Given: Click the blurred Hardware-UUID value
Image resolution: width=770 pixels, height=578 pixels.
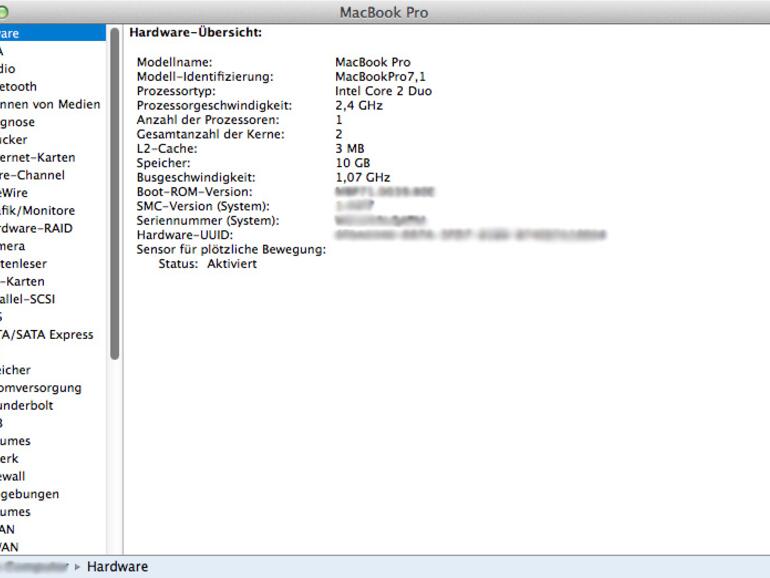Looking at the screenshot, I should [470, 235].
